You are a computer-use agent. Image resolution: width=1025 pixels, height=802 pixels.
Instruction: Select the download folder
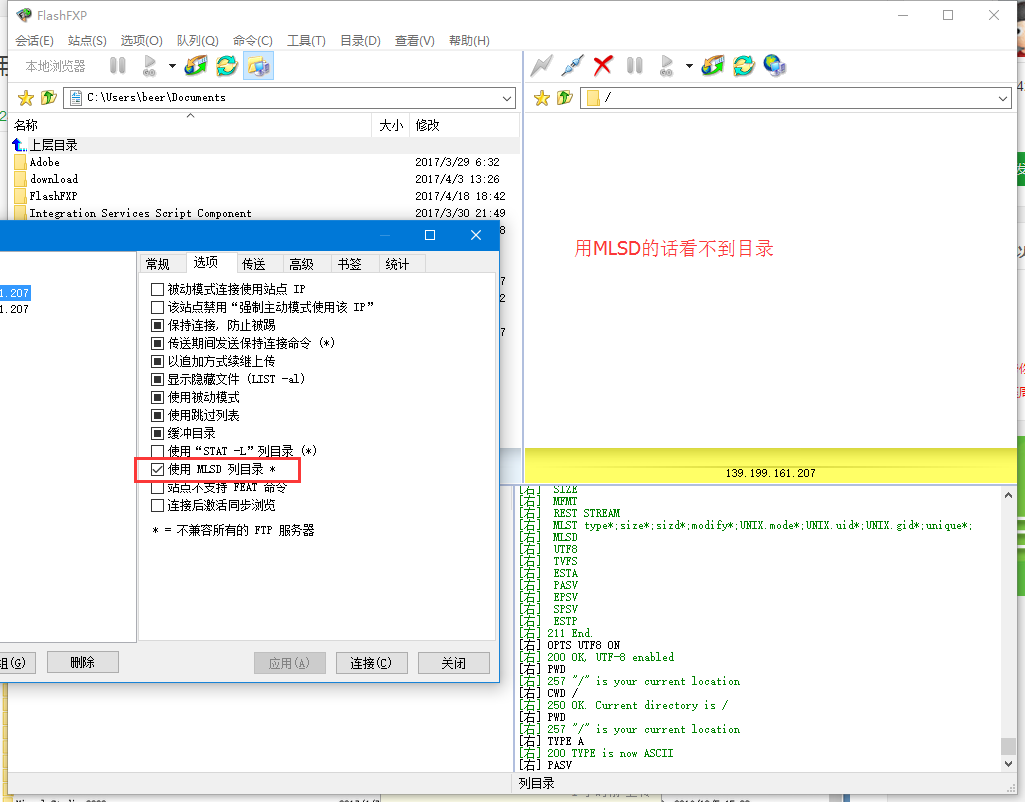[x=54, y=179]
